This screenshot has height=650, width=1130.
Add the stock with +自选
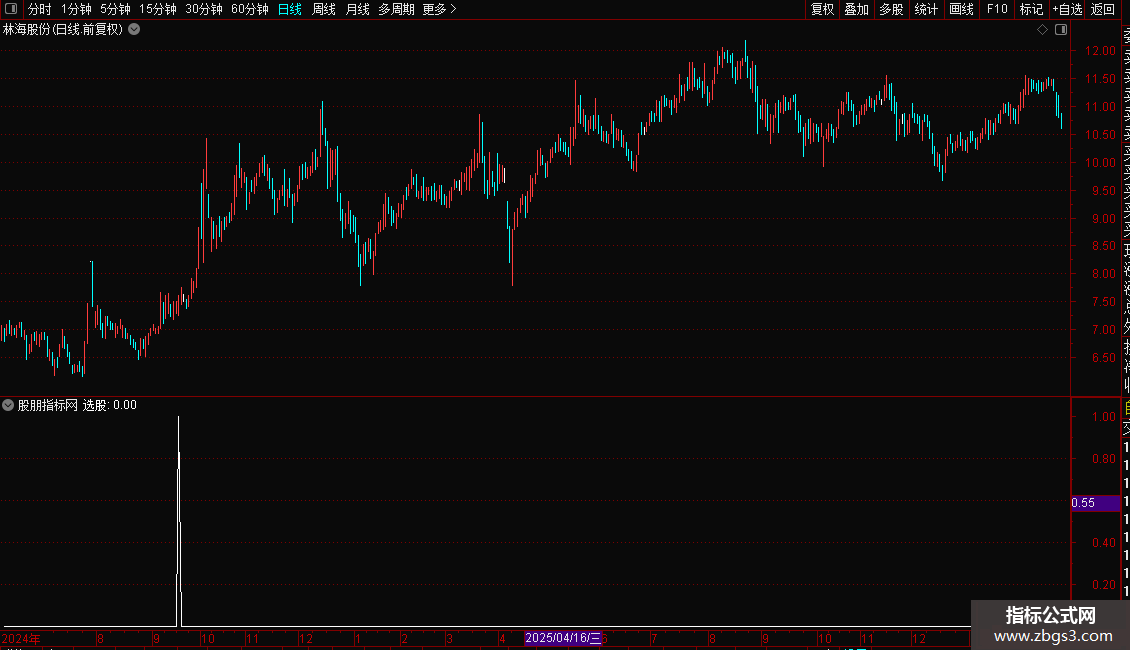1067,9
